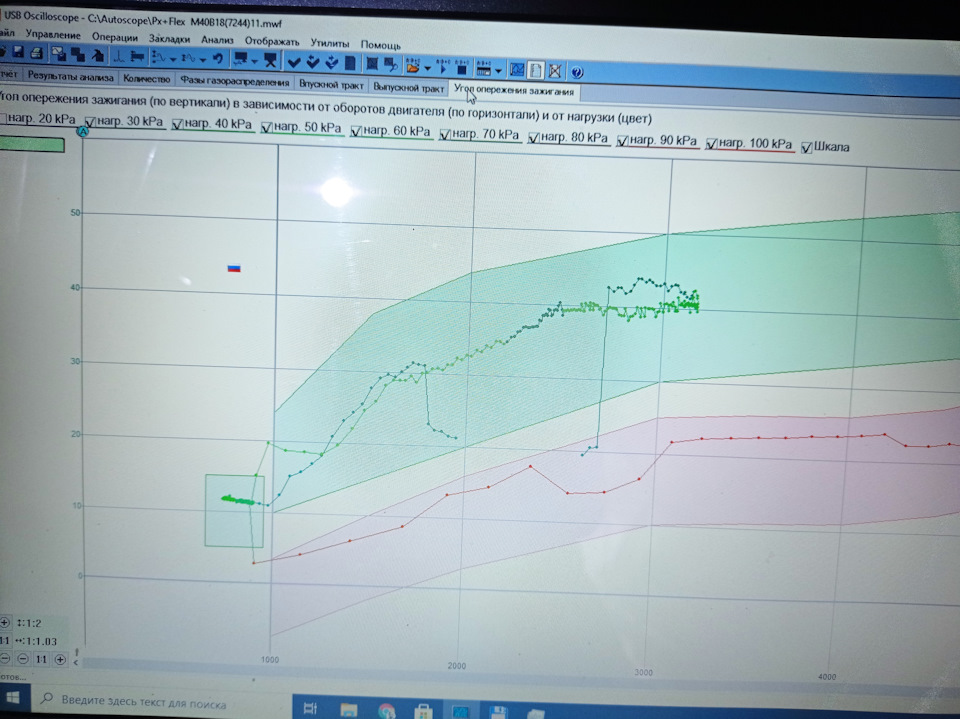Viewport: 960px width, 719px height.
Task: Reset zoom with the 1:1 button between minus and plus
Action: click(x=41, y=660)
